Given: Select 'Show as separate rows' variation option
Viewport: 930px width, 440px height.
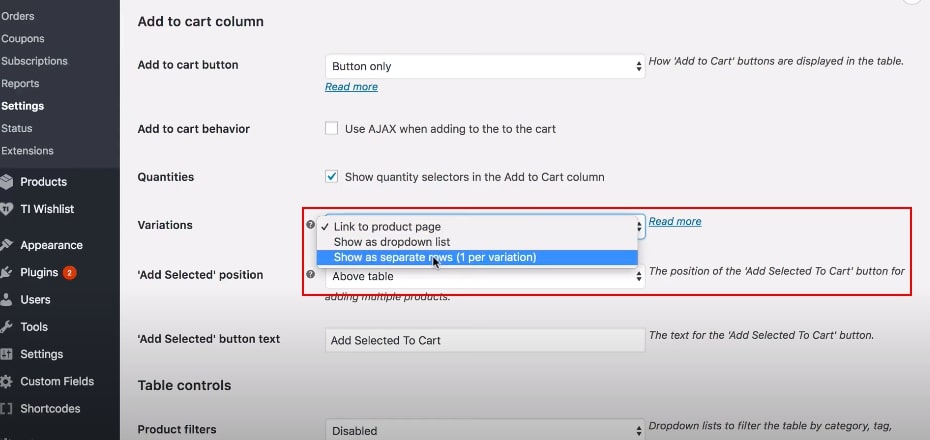Looking at the screenshot, I should pyautogui.click(x=434, y=258).
